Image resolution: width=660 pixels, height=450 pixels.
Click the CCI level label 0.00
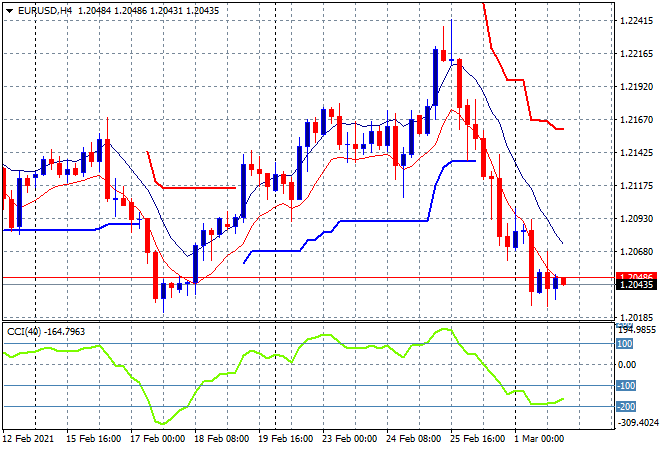627,365
